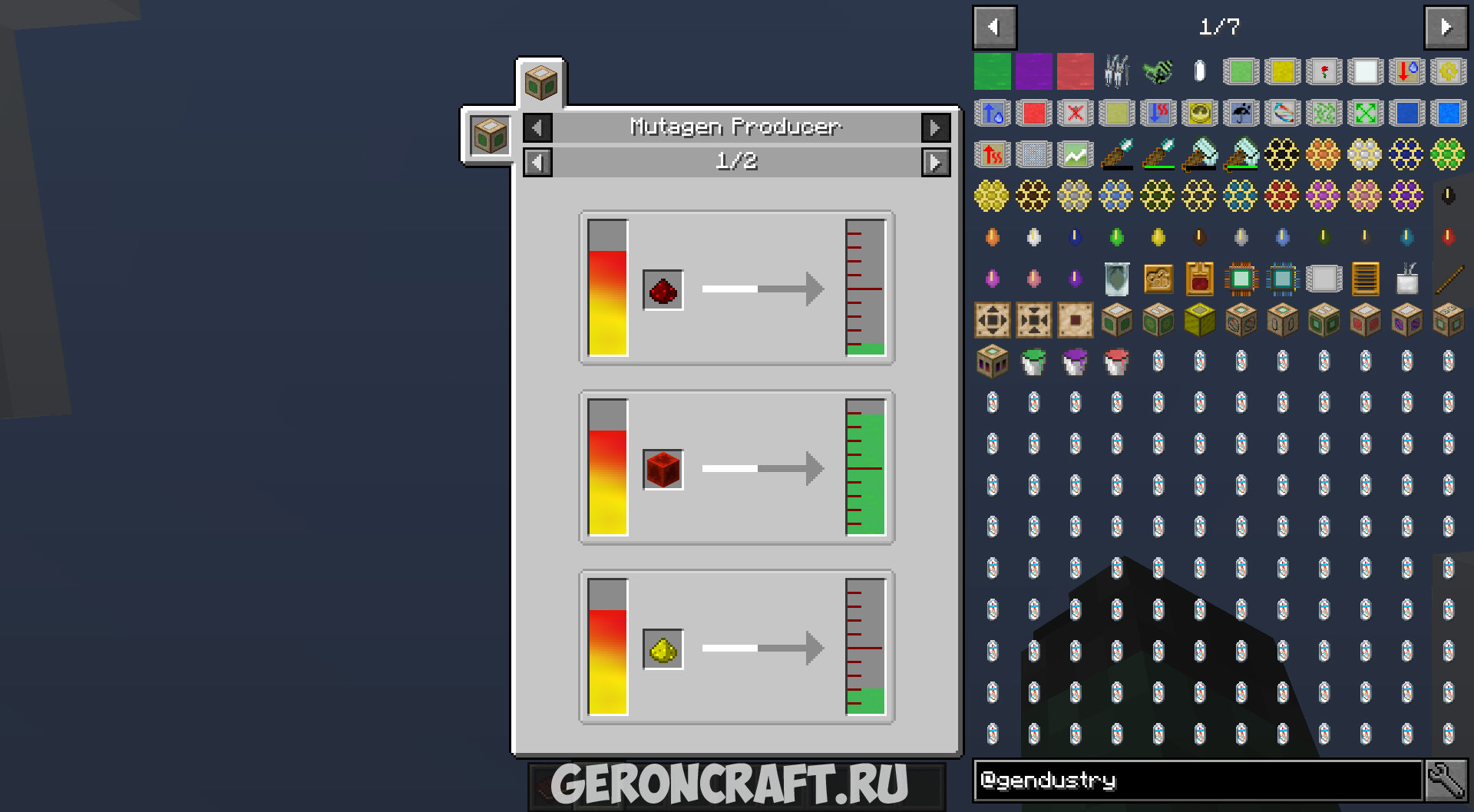The image size is (1474, 812).
Task: Go to previous JEI item list page
Action: pos(995,28)
